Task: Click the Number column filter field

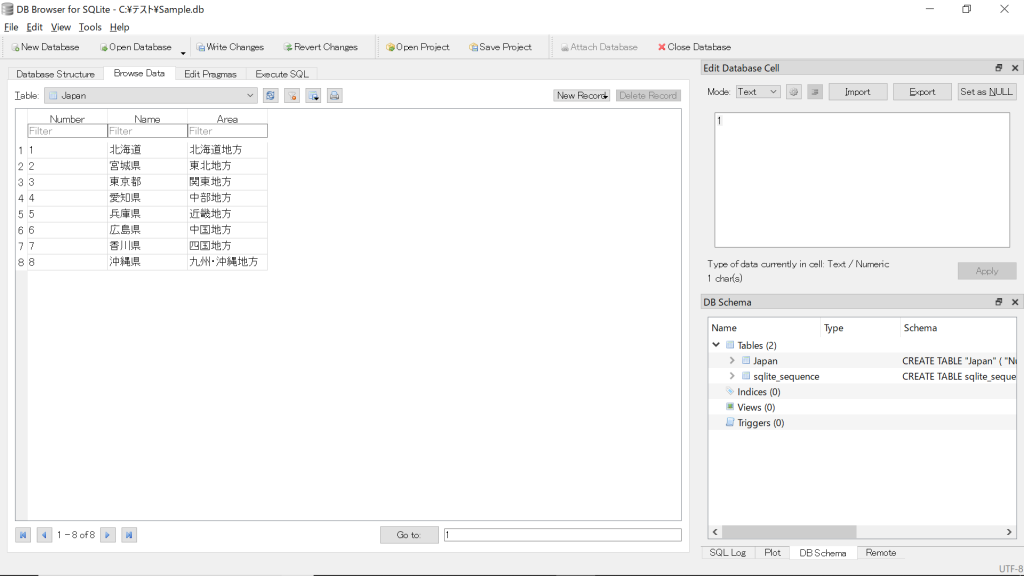Action: pos(67,131)
